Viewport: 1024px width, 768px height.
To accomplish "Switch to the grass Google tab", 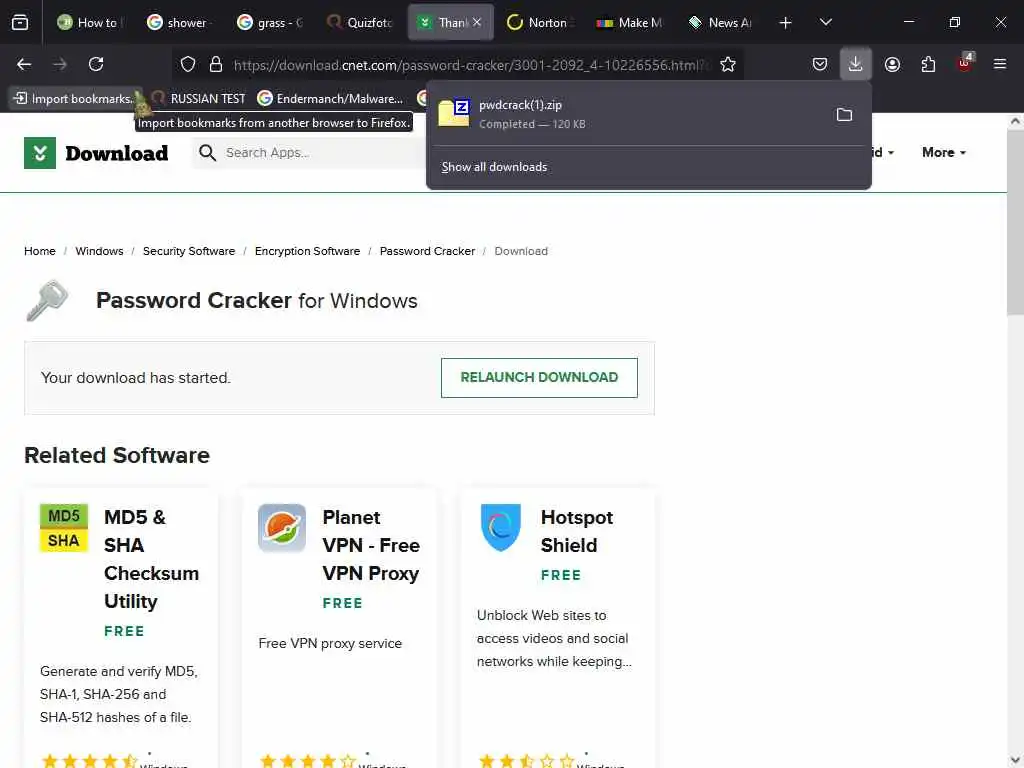I will point(270,22).
